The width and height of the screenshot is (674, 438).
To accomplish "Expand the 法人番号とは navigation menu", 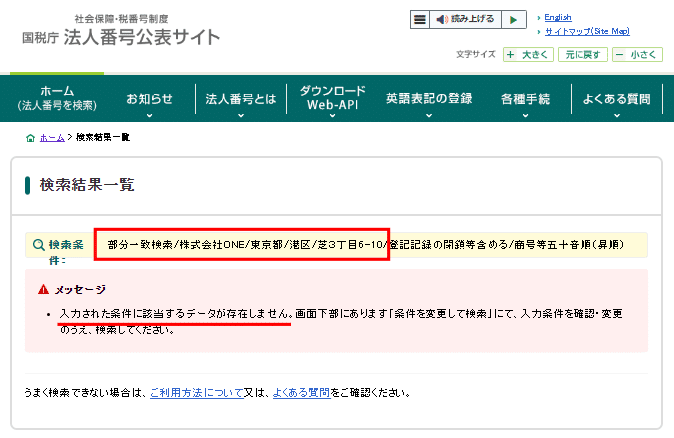I will [240, 99].
